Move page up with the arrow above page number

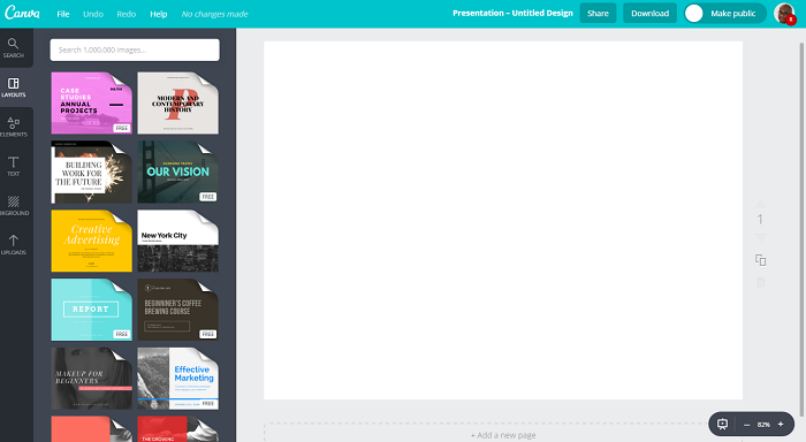[760, 204]
